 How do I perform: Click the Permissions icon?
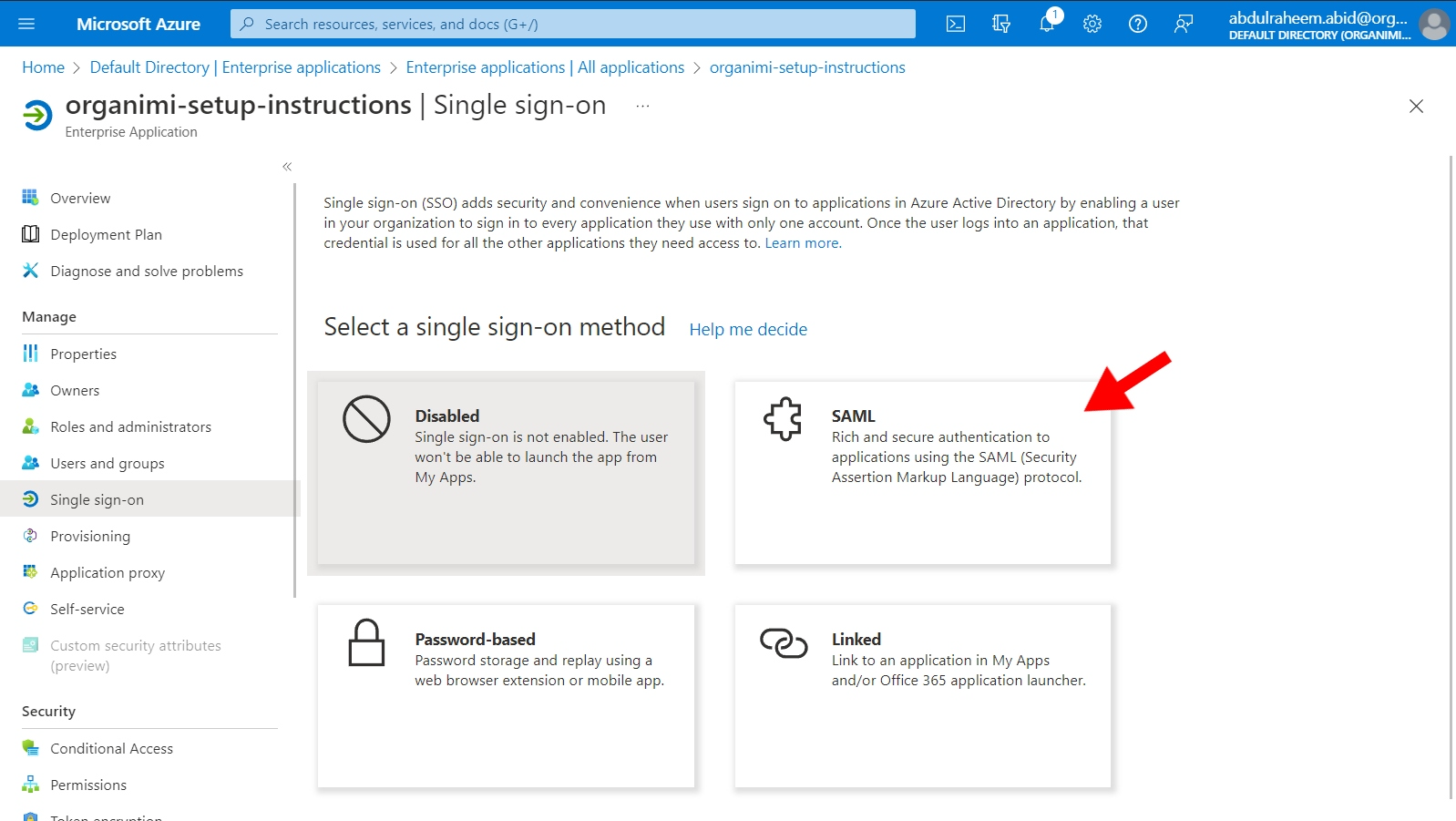pyautogui.click(x=30, y=785)
